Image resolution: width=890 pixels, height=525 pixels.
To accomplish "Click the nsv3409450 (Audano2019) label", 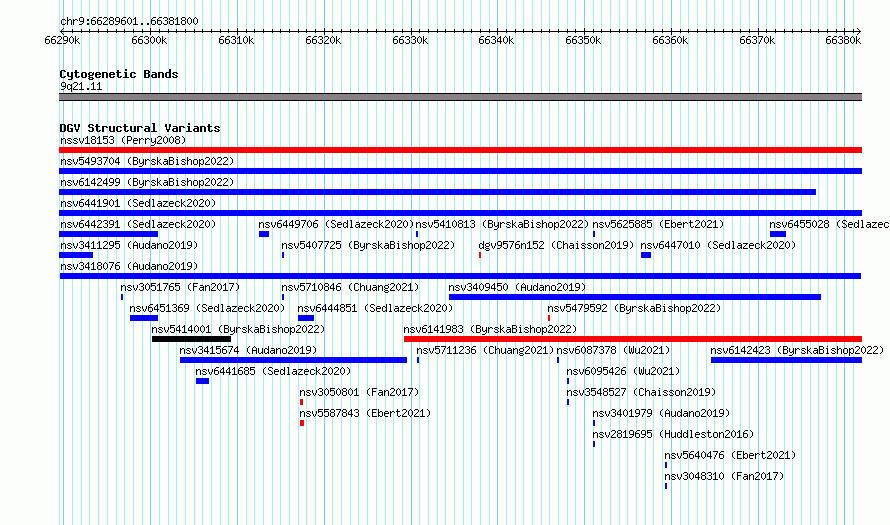I will click(517, 287).
